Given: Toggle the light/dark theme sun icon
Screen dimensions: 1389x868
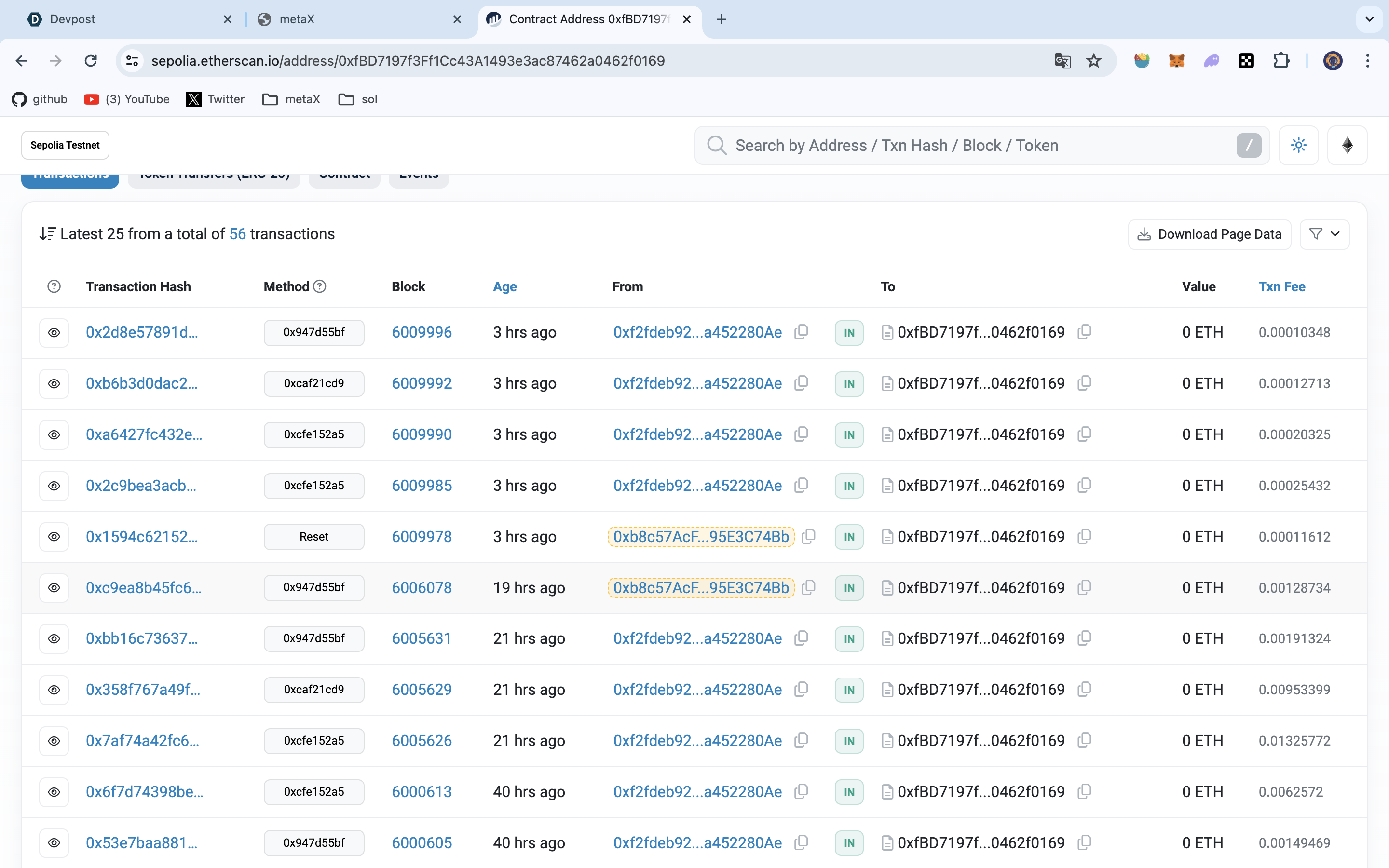Looking at the screenshot, I should click(x=1298, y=145).
